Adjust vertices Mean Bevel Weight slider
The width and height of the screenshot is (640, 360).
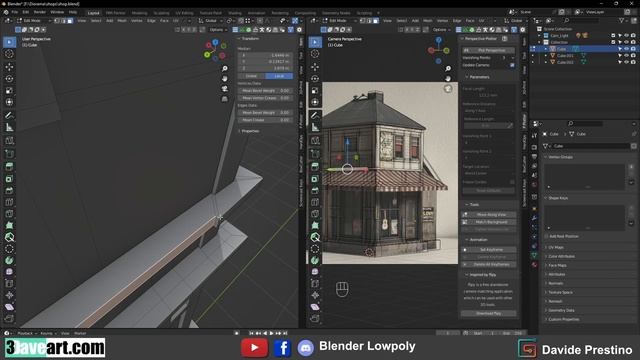click(265, 91)
